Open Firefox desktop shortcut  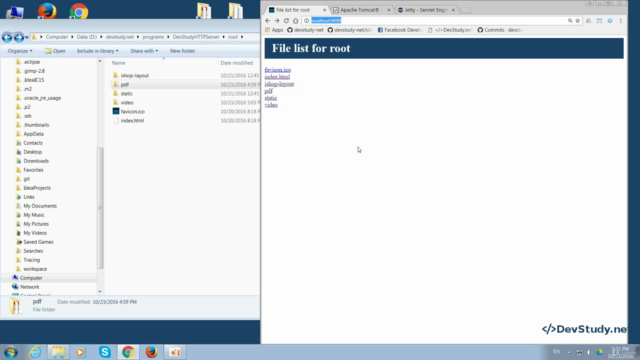(47, 11)
